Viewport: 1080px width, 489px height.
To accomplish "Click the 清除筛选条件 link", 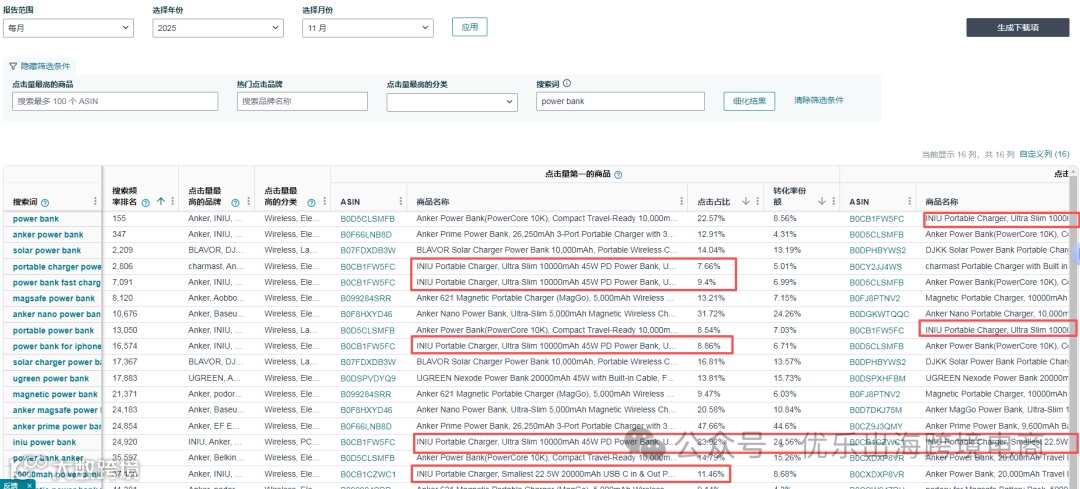I will click(x=819, y=100).
